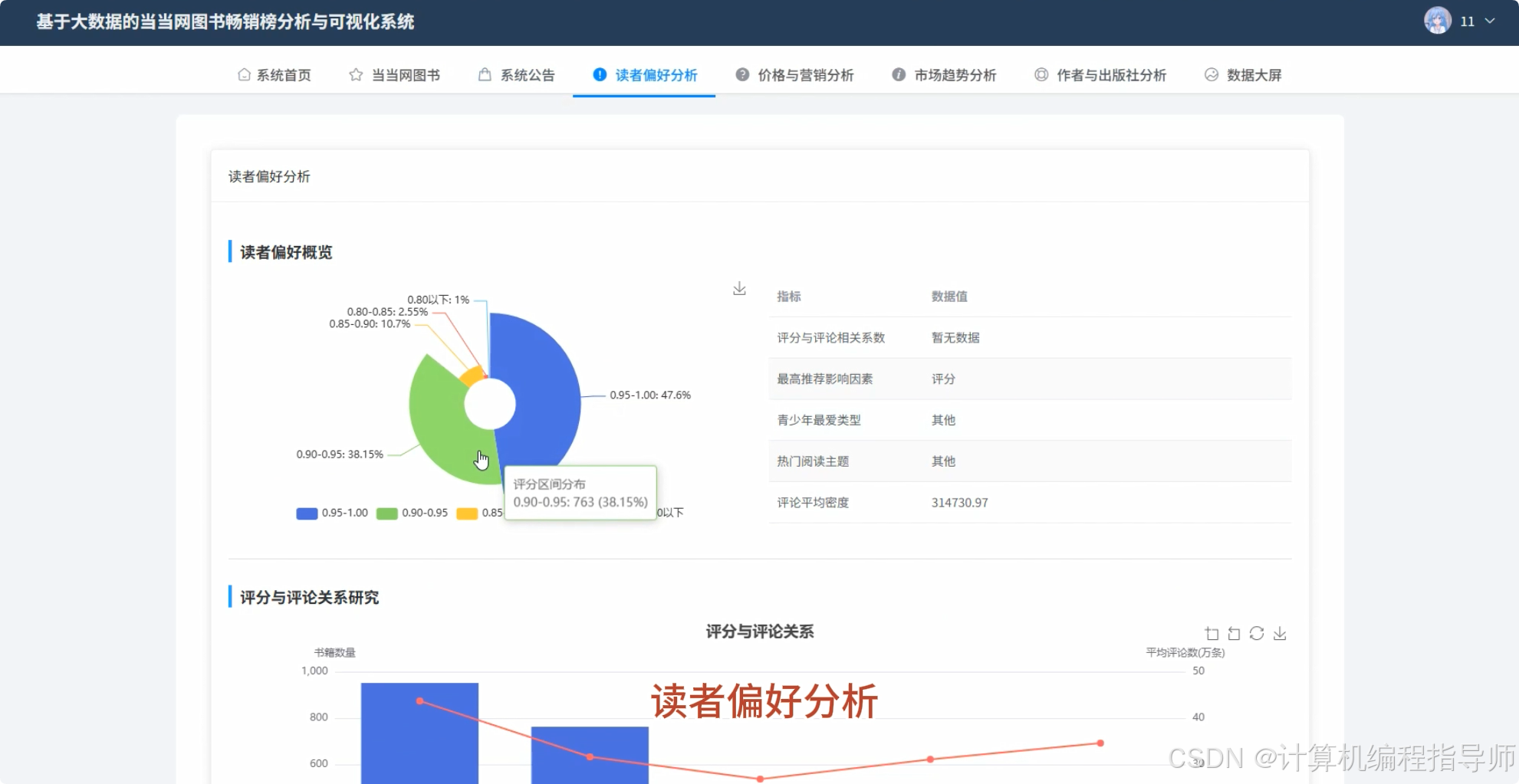Screen dimensions: 1519x784
Task: Click the 平均评论数(万条) axis label
Action: point(1185,653)
